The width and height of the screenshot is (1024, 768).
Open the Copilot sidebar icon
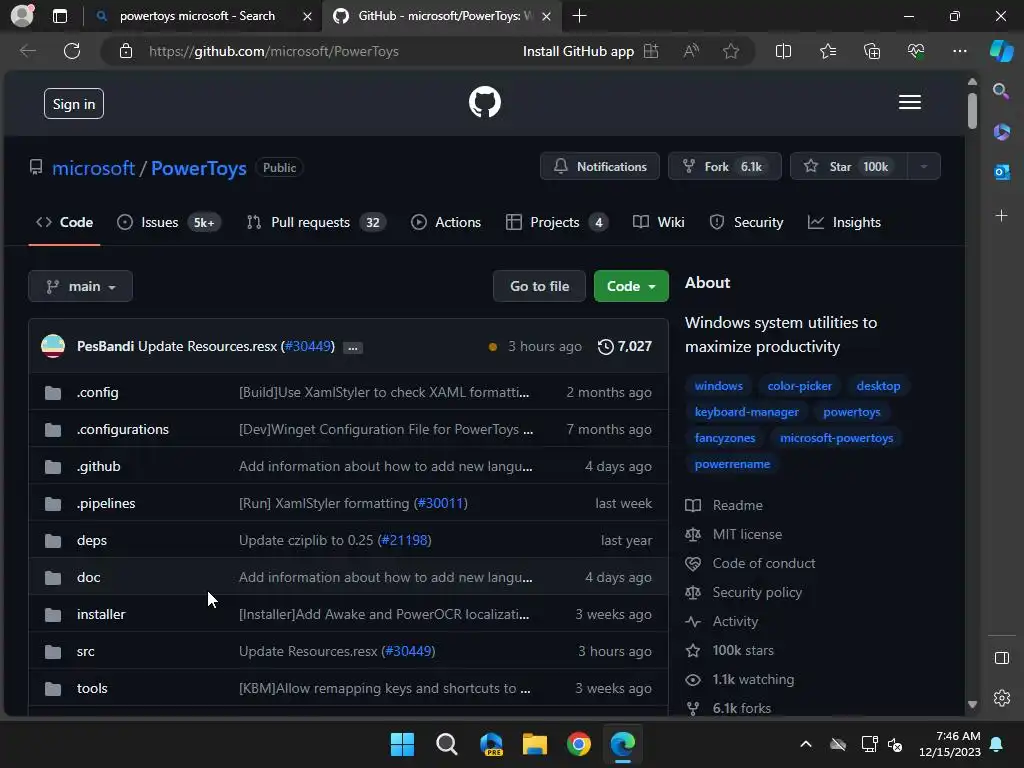click(x=1001, y=51)
